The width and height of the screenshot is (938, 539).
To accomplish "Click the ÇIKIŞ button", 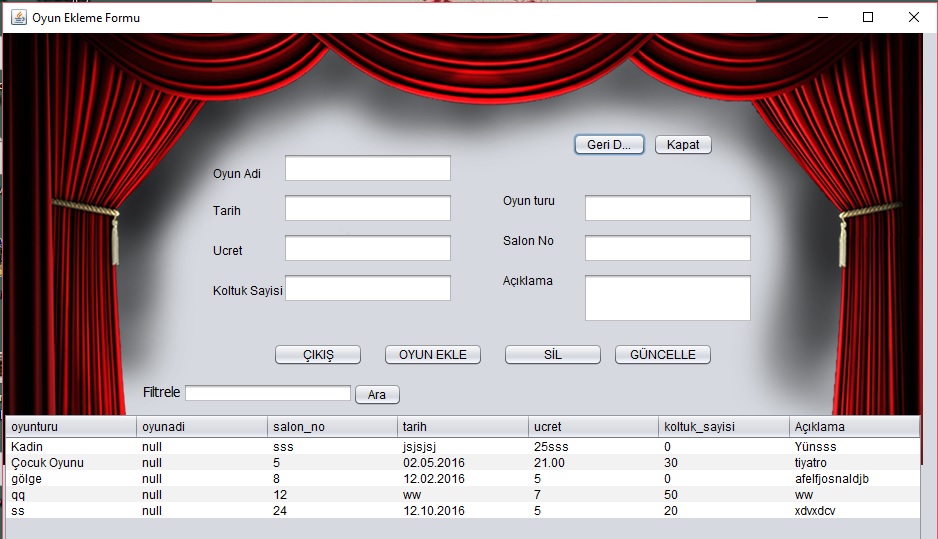I will (318, 355).
